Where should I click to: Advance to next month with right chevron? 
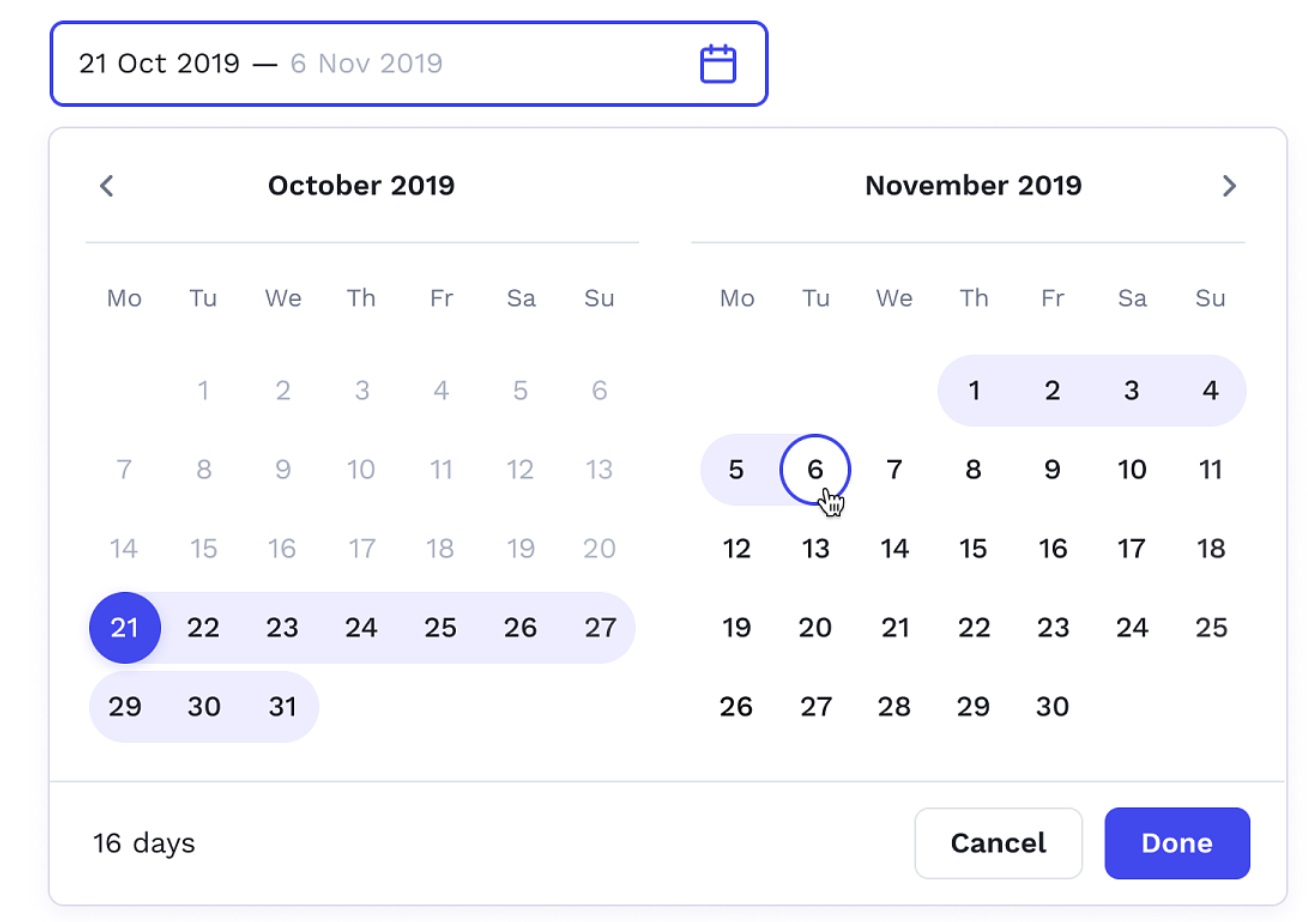[x=1229, y=186]
